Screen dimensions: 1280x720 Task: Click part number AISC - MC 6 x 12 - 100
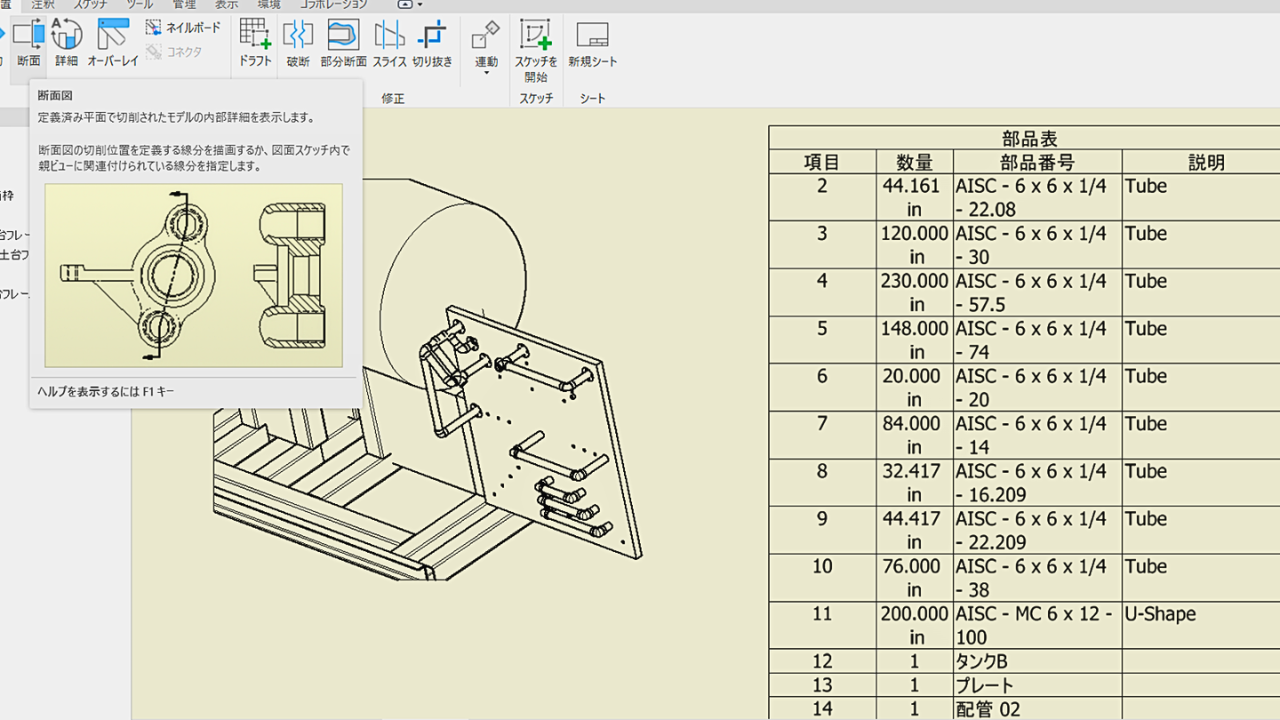1037,625
